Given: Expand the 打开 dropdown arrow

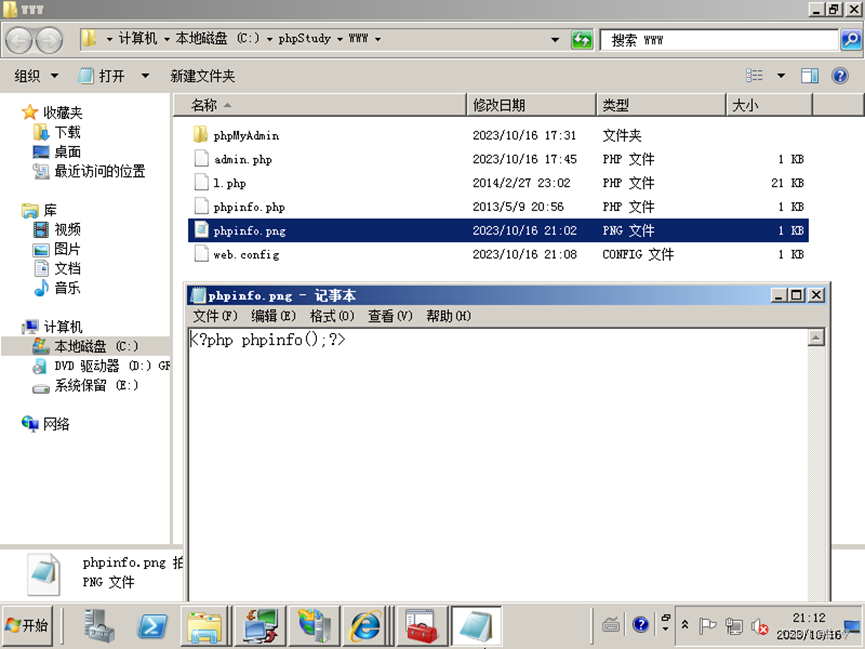Looking at the screenshot, I should (145, 76).
